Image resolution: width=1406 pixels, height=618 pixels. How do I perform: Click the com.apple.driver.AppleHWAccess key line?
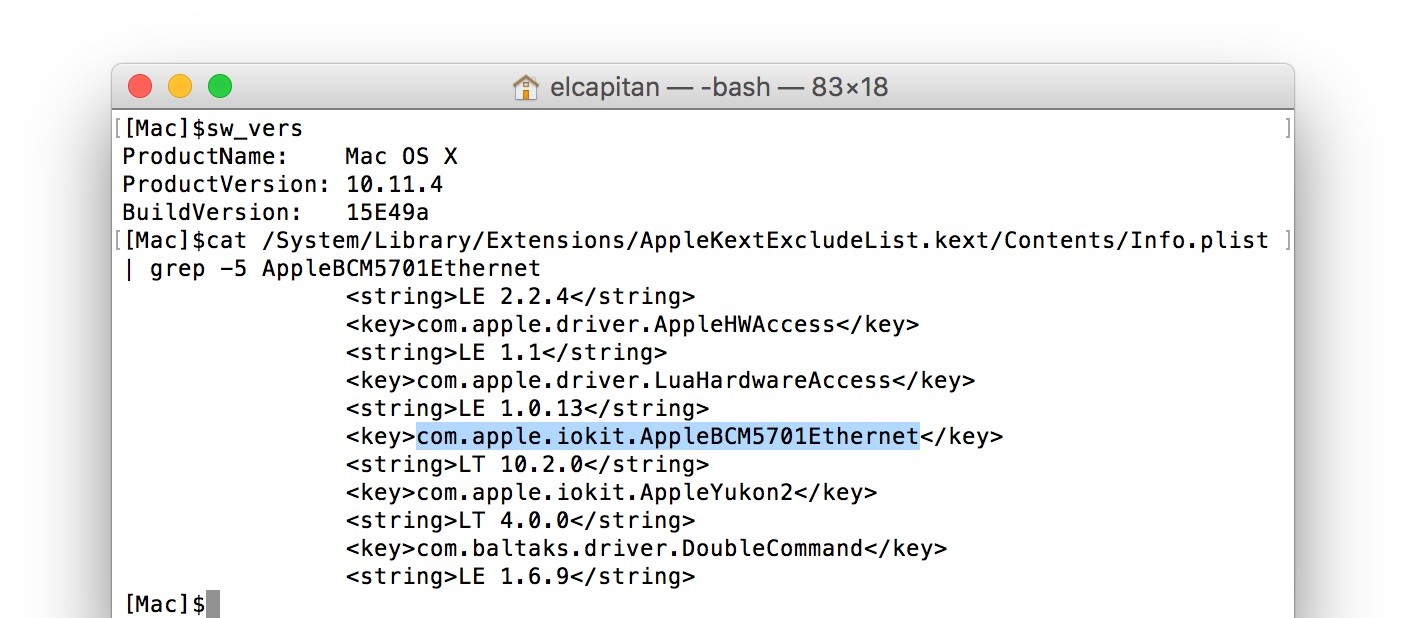632,324
